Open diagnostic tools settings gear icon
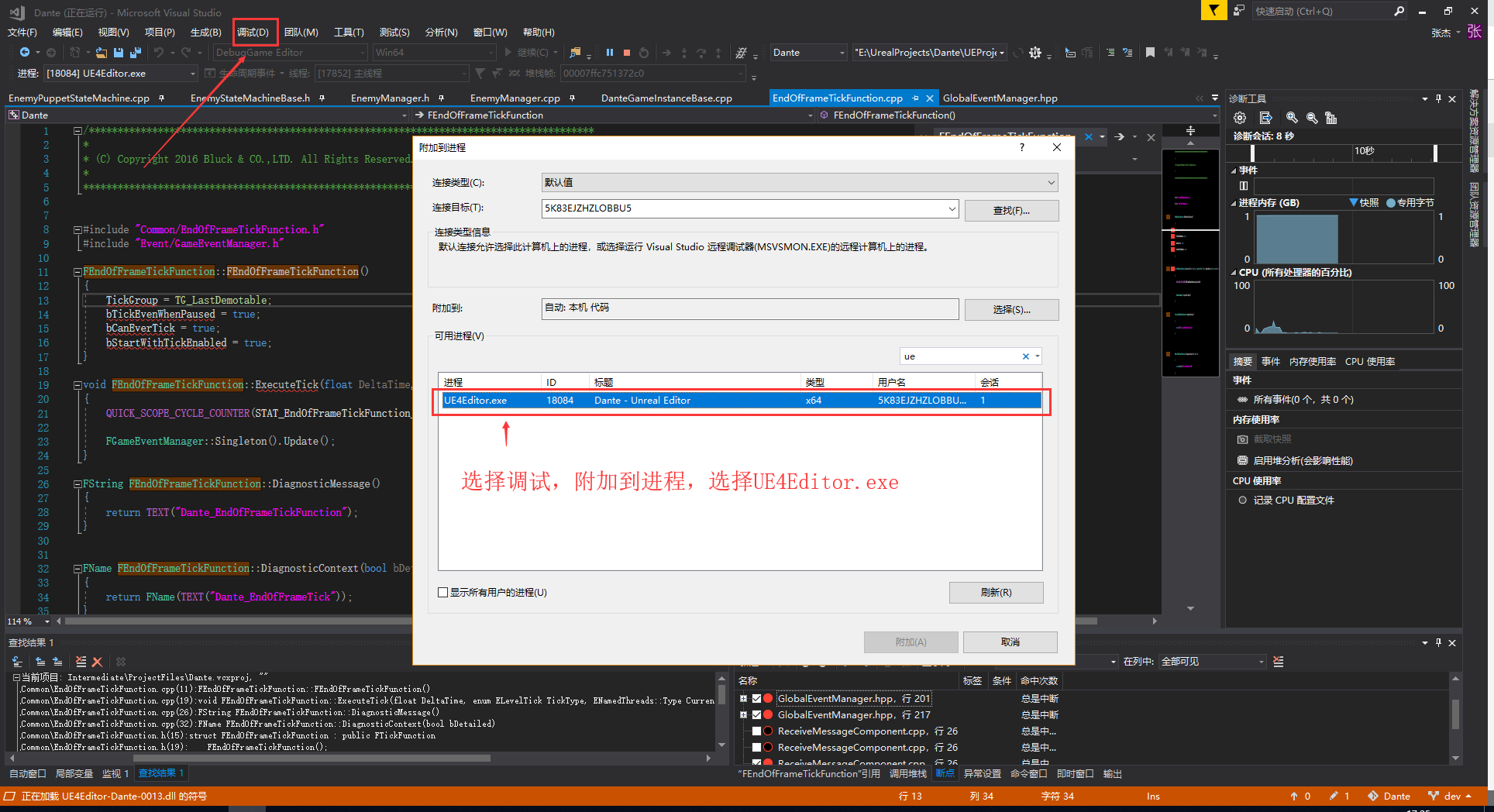Viewport: 1494px width, 812px height. pos(1240,118)
